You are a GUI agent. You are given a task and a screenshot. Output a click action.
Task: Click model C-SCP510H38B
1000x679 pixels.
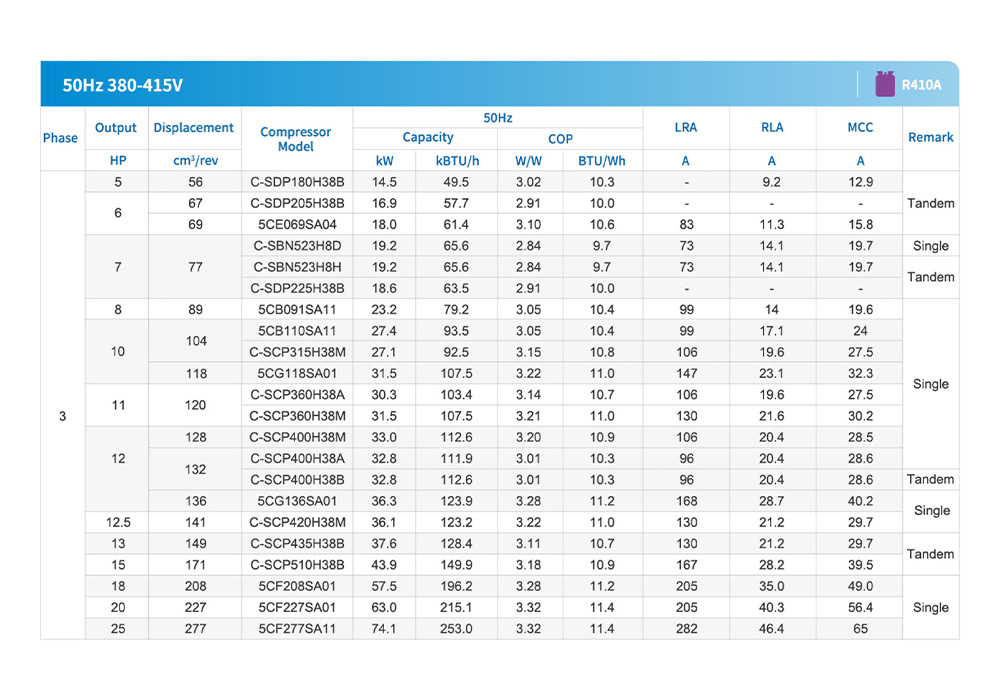[297, 565]
